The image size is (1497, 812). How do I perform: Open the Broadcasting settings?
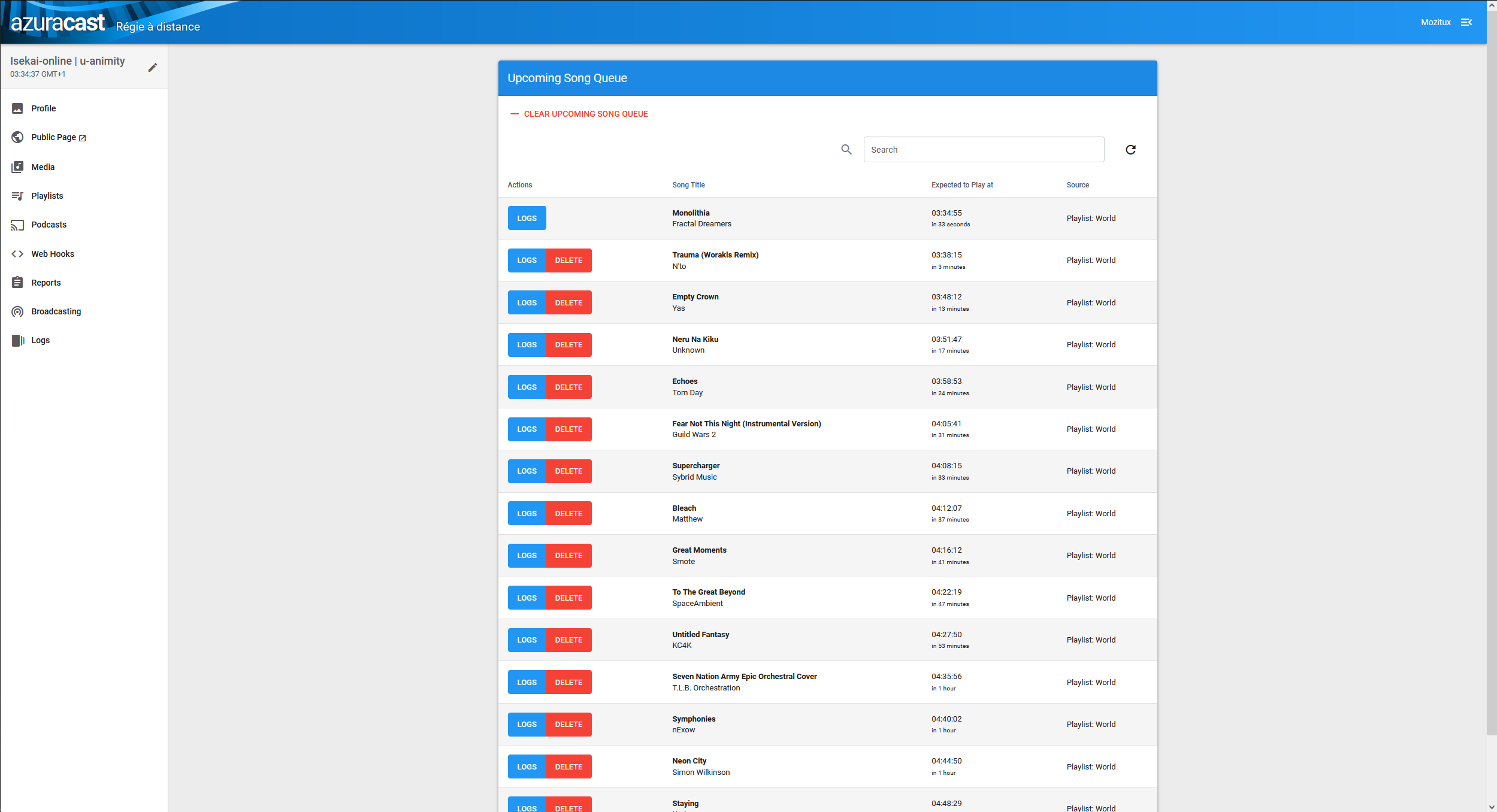pyautogui.click(x=56, y=311)
